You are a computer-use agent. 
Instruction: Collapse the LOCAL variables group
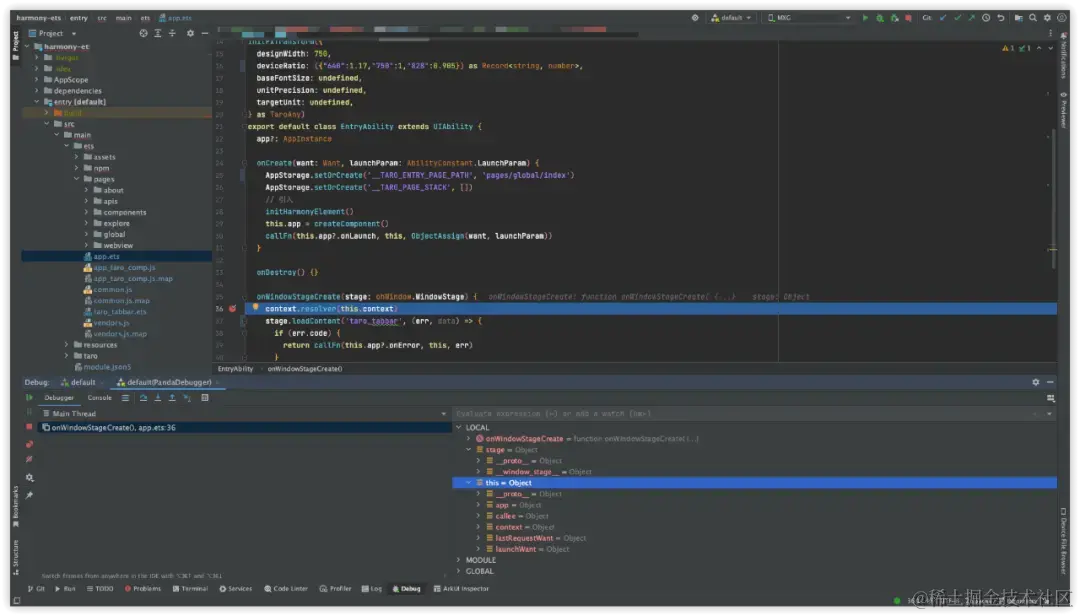pyautogui.click(x=459, y=428)
